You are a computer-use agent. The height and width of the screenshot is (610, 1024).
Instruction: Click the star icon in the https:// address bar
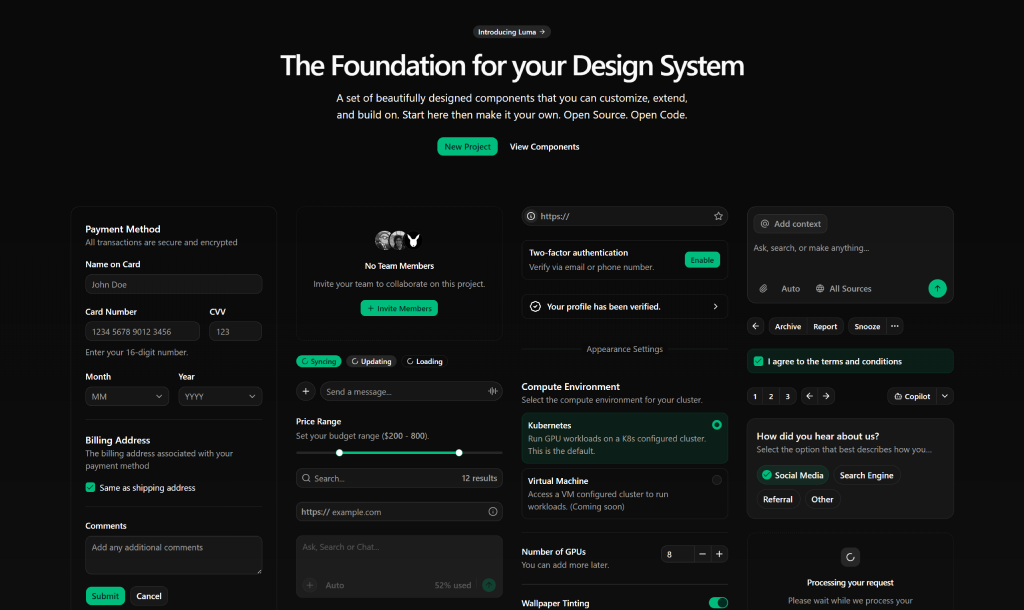[718, 215]
